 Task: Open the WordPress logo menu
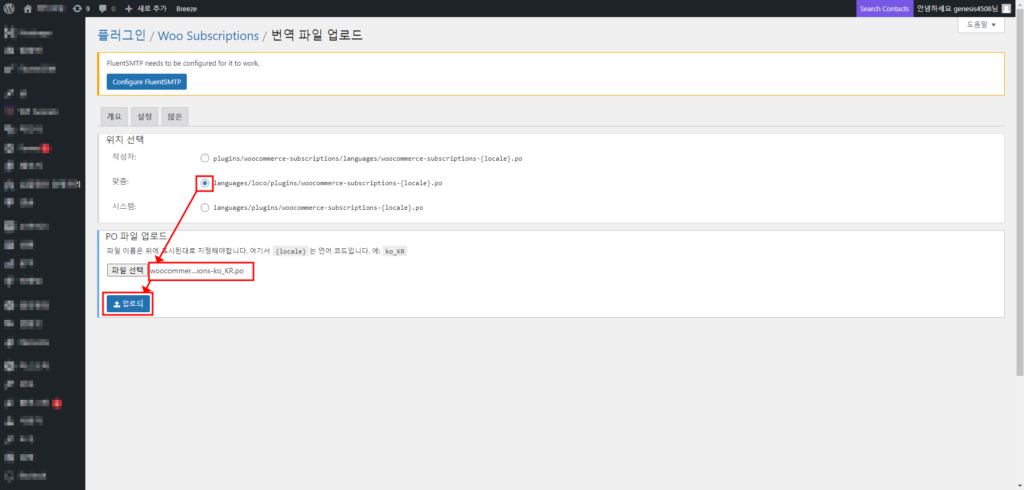click(9, 8)
